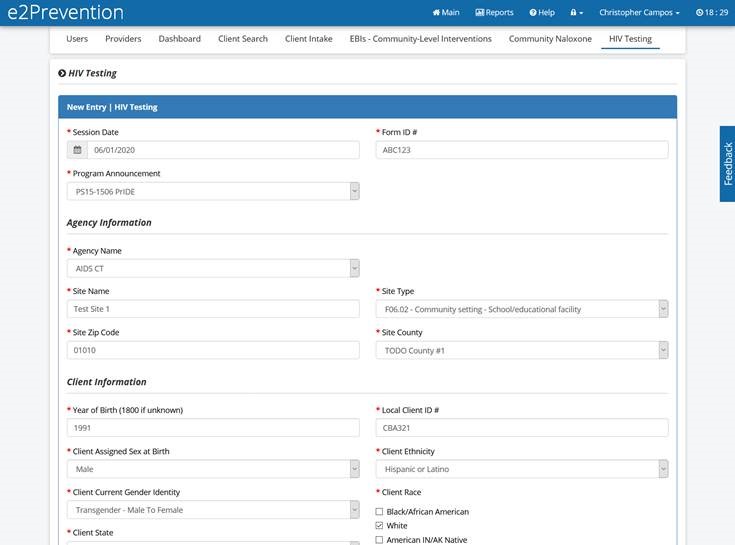
Task: Expand the Program Announcement dropdown
Action: (212, 191)
